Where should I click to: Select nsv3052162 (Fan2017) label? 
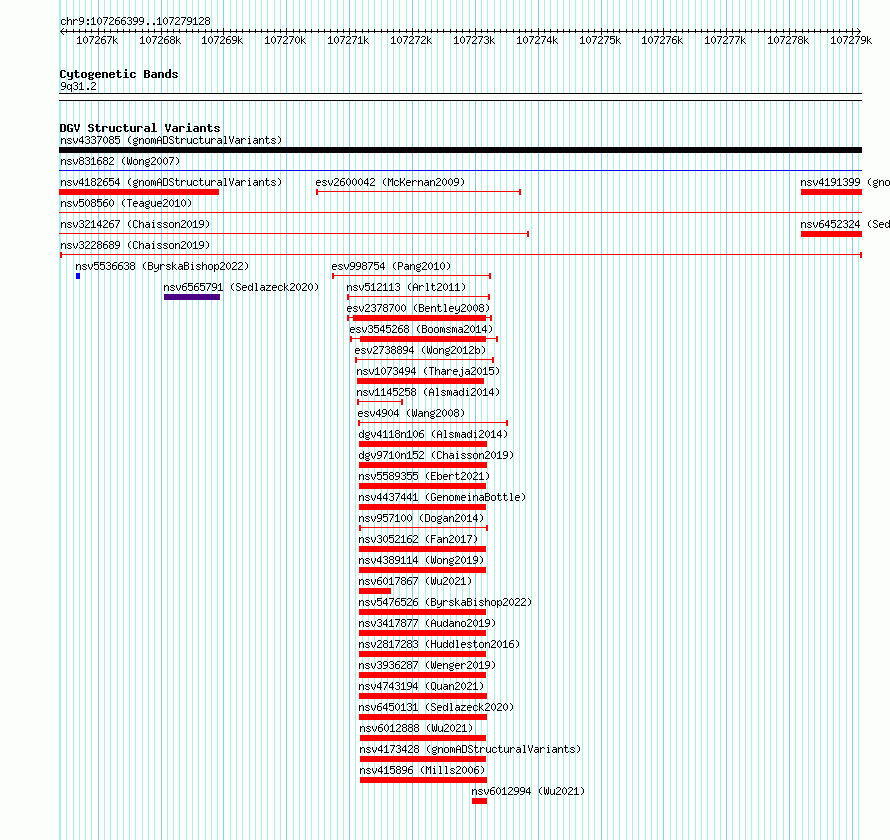(418, 539)
